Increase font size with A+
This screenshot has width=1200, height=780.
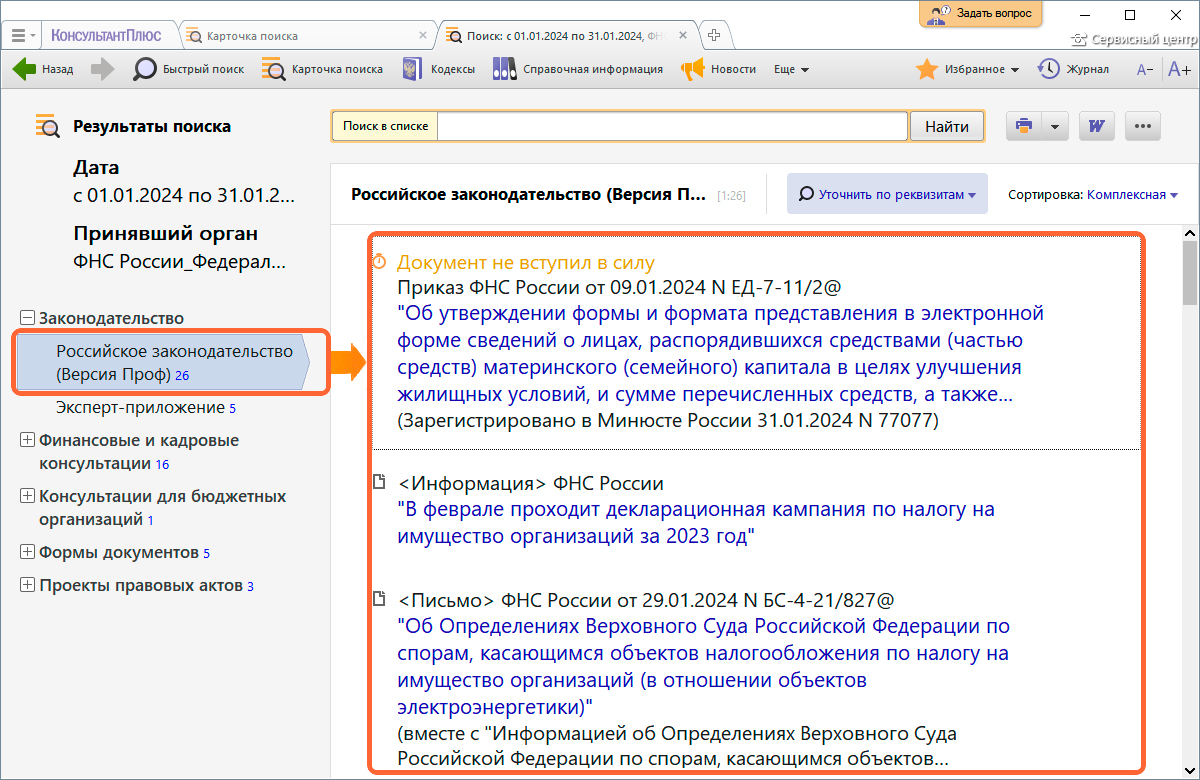(1179, 70)
